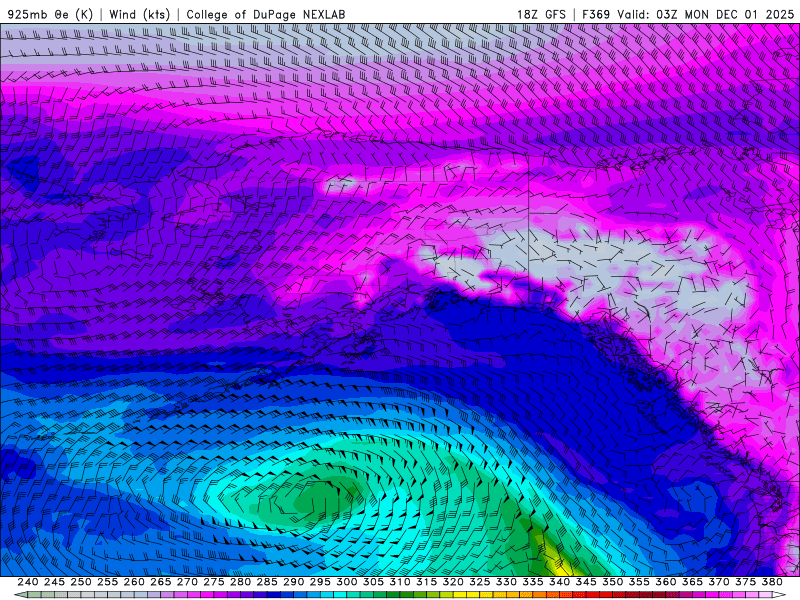The height and width of the screenshot is (600, 800).
Task: Click the 340 value on the color scale
Action: (559, 582)
